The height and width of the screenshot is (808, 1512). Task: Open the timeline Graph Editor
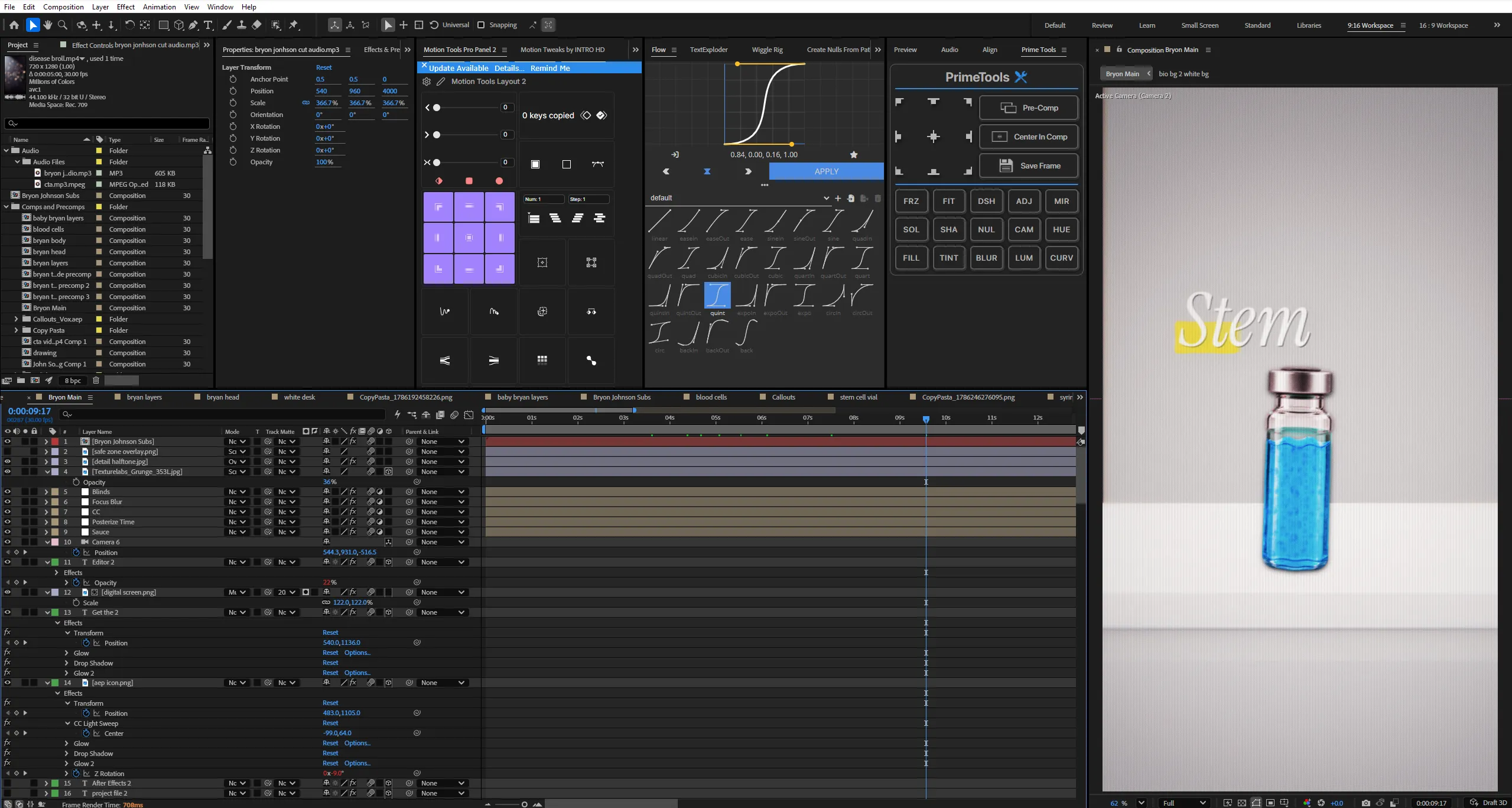pyautogui.click(x=469, y=415)
